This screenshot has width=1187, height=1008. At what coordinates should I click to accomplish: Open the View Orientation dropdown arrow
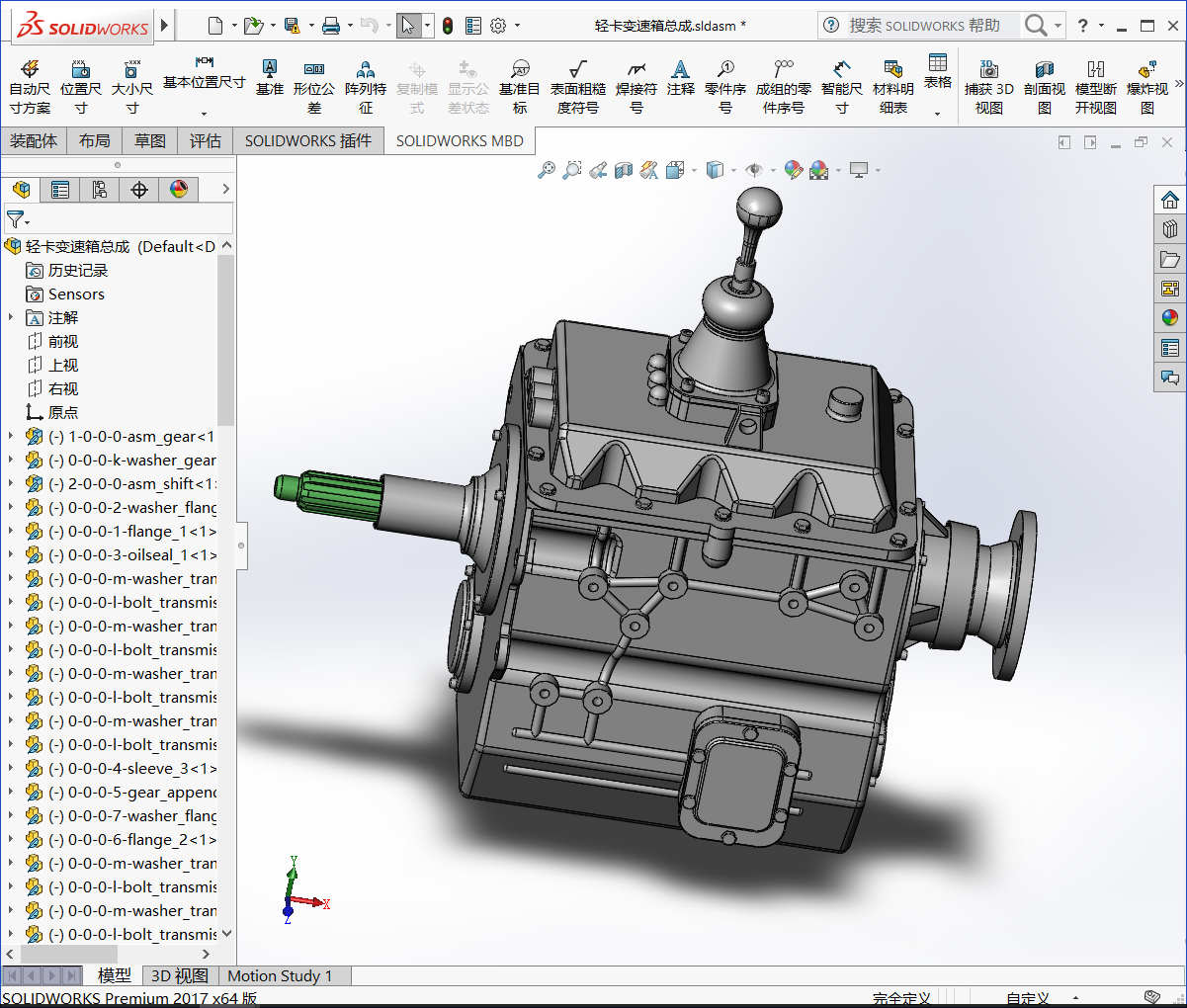694,170
